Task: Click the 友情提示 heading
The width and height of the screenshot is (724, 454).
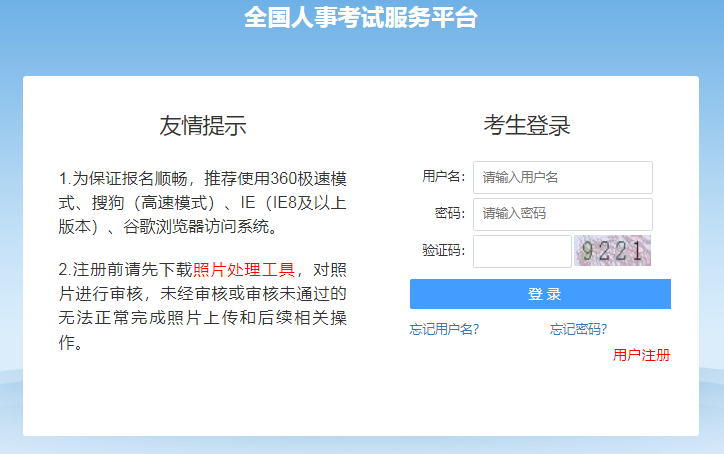Action: tap(203, 126)
